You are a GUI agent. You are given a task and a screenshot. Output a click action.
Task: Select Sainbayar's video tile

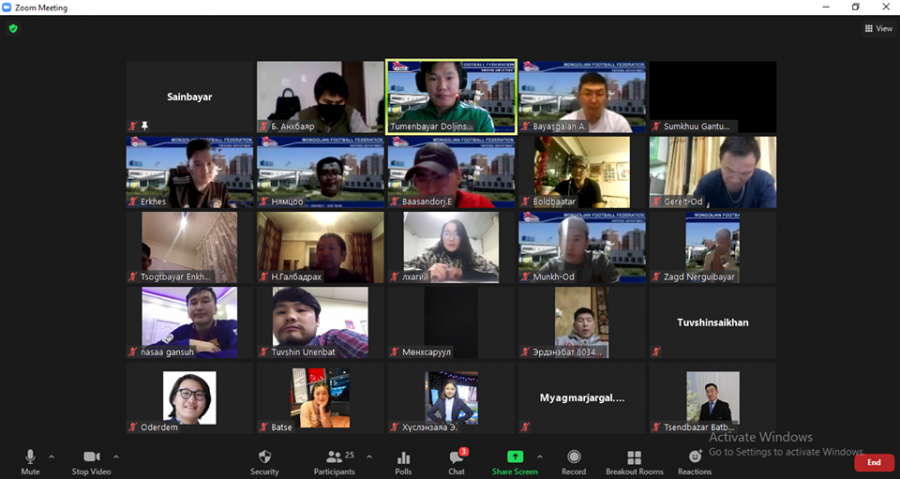tap(189, 97)
